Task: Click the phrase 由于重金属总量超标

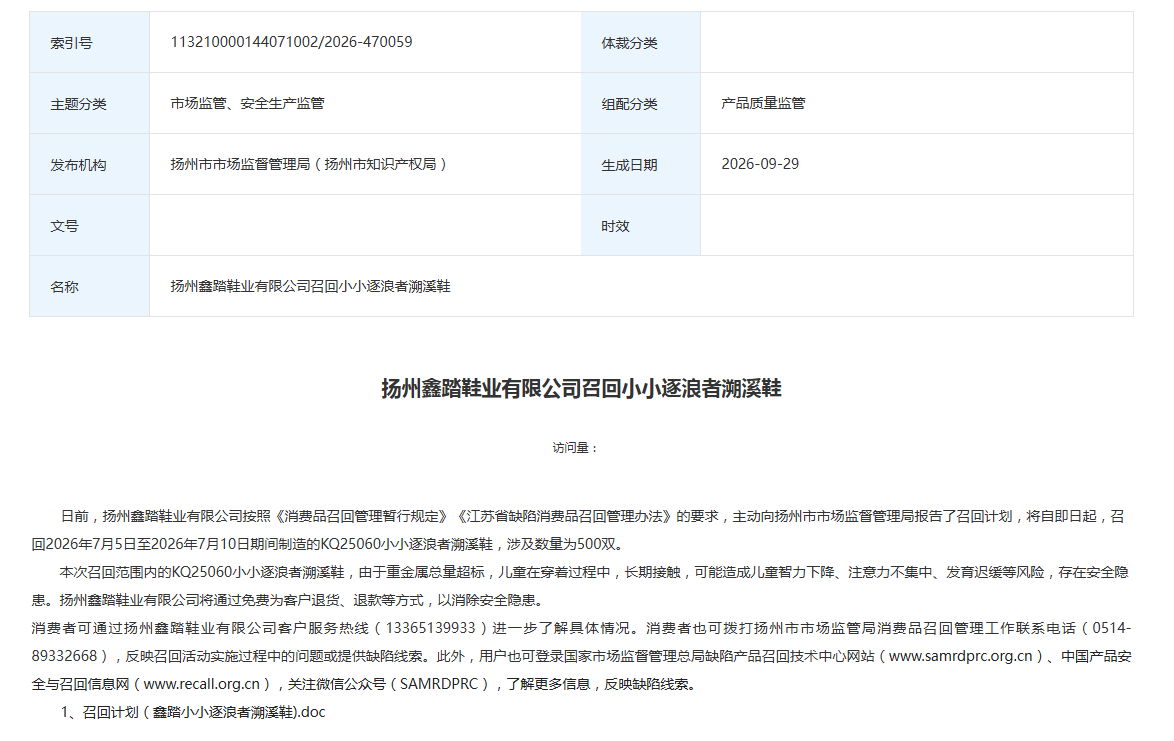Action: click(422, 573)
